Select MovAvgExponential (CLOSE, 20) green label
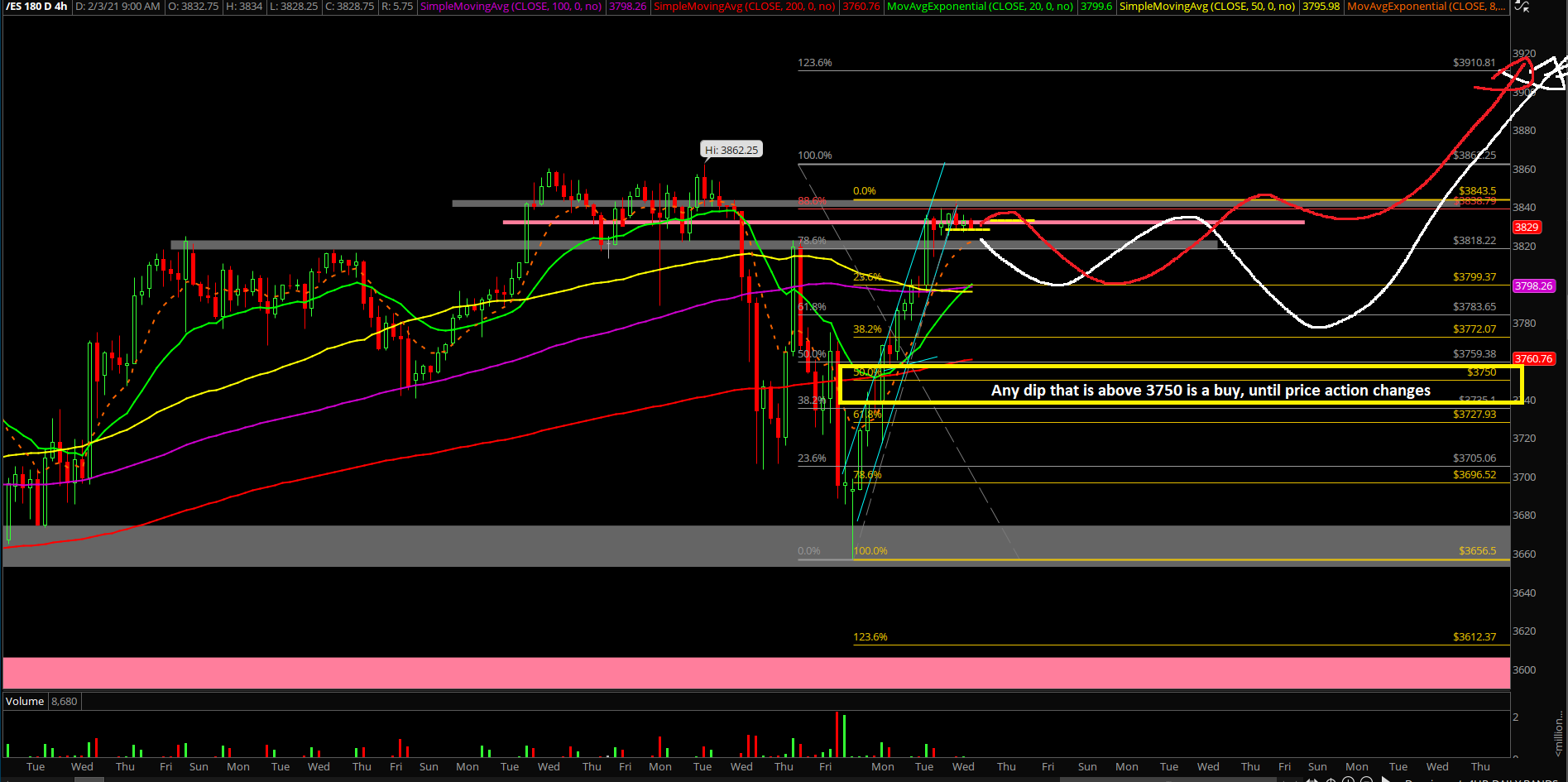This screenshot has width=1568, height=782. [x=980, y=7]
